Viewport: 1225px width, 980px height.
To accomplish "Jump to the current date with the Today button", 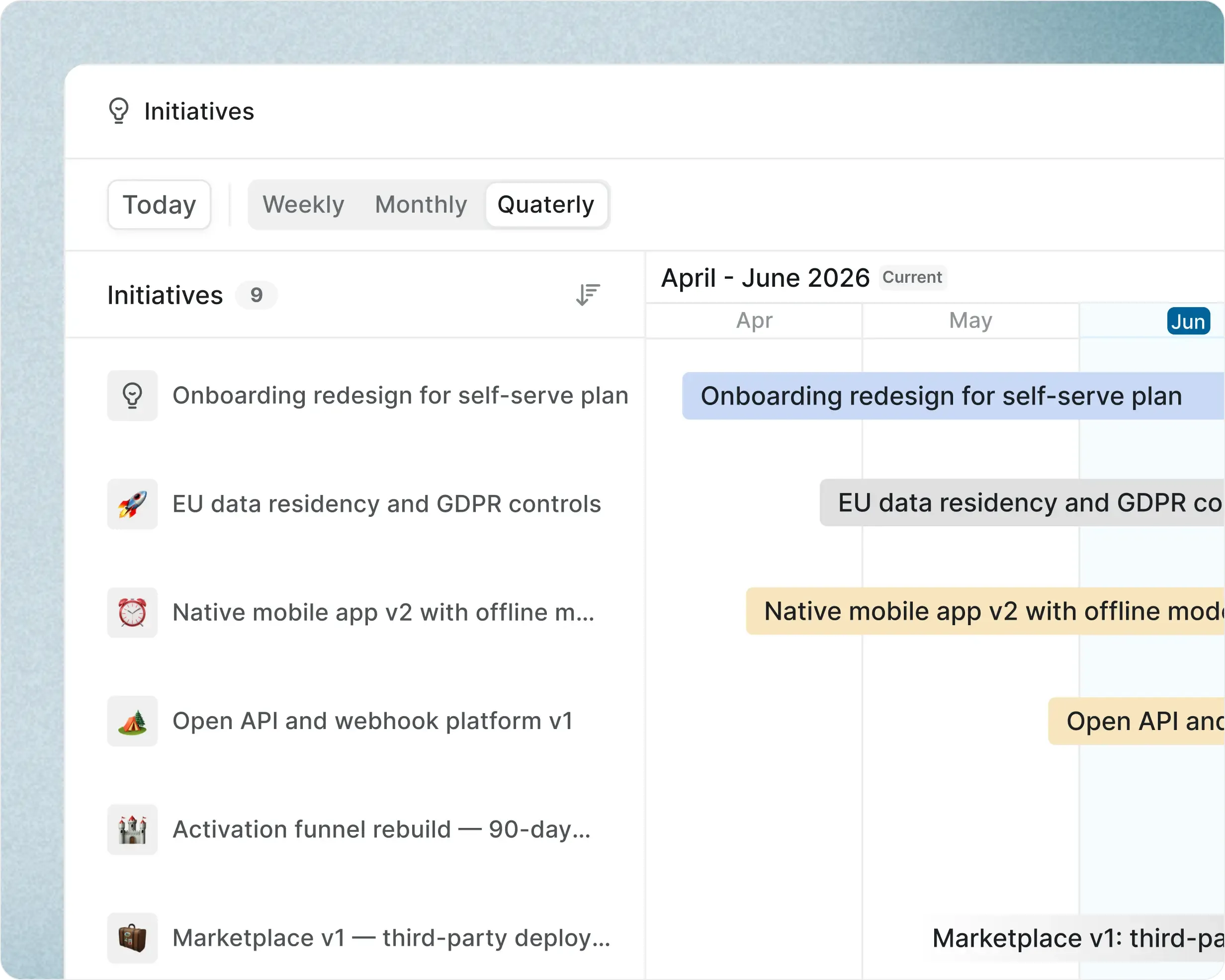I will pos(159,205).
